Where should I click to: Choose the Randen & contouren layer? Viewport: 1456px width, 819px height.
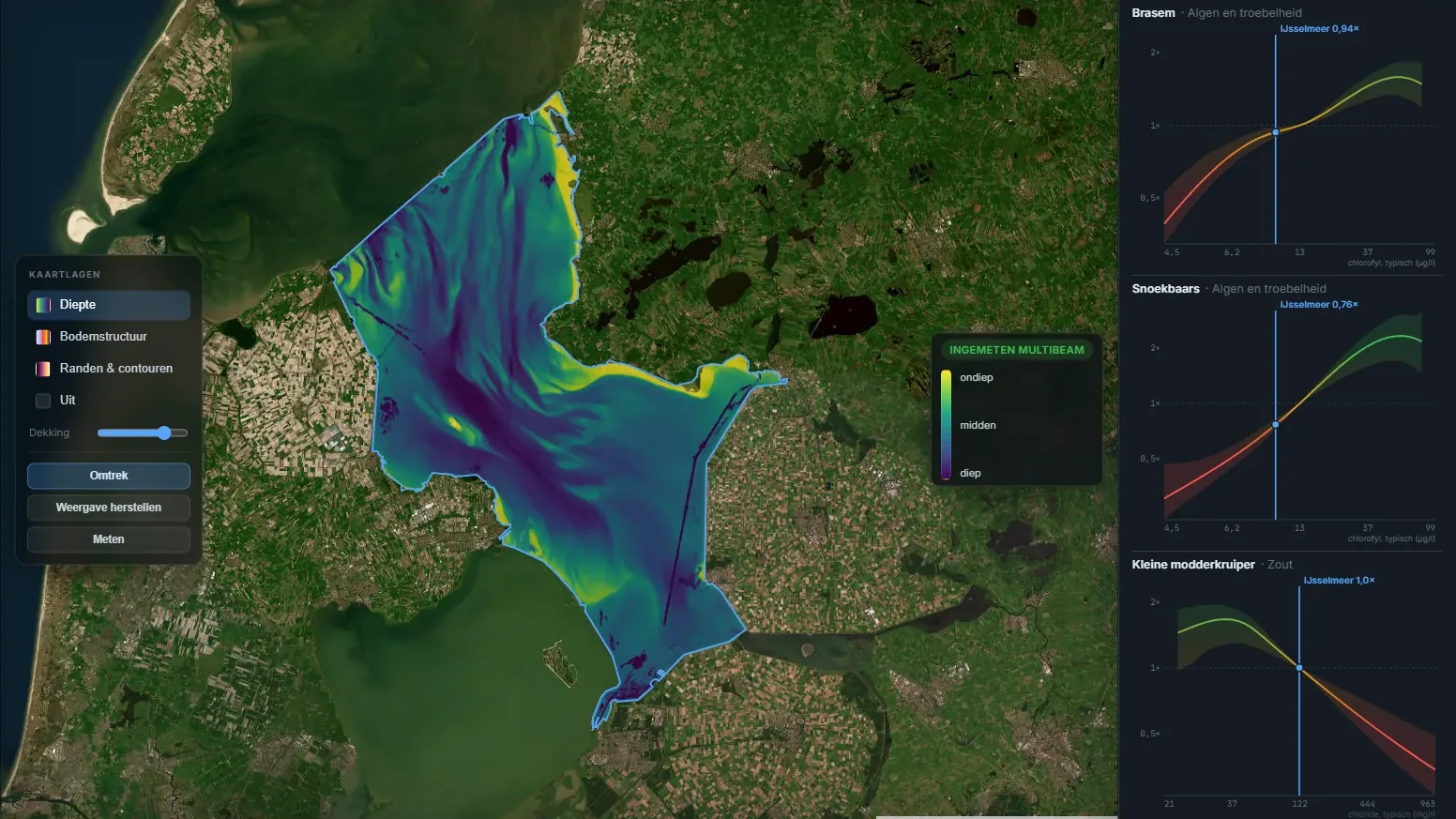point(109,369)
